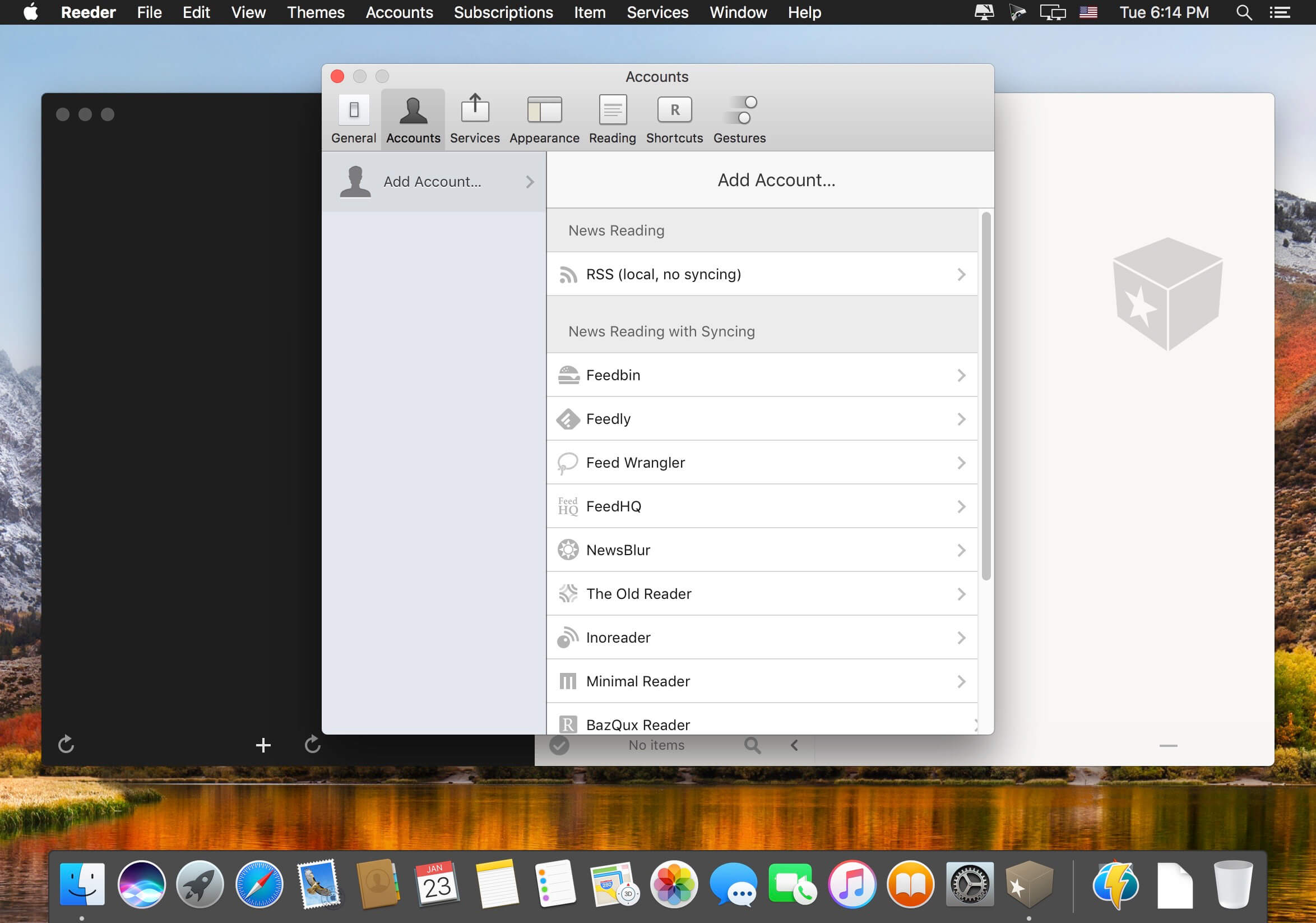The image size is (1316, 923).
Task: Open the View menu
Action: 248,12
